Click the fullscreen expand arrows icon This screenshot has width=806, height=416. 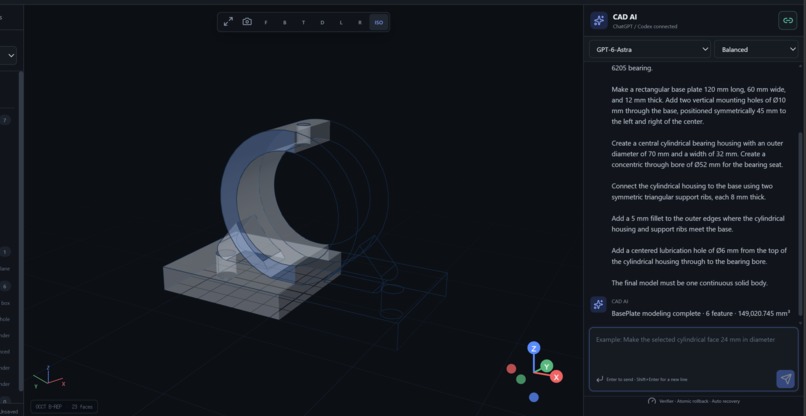coord(228,22)
